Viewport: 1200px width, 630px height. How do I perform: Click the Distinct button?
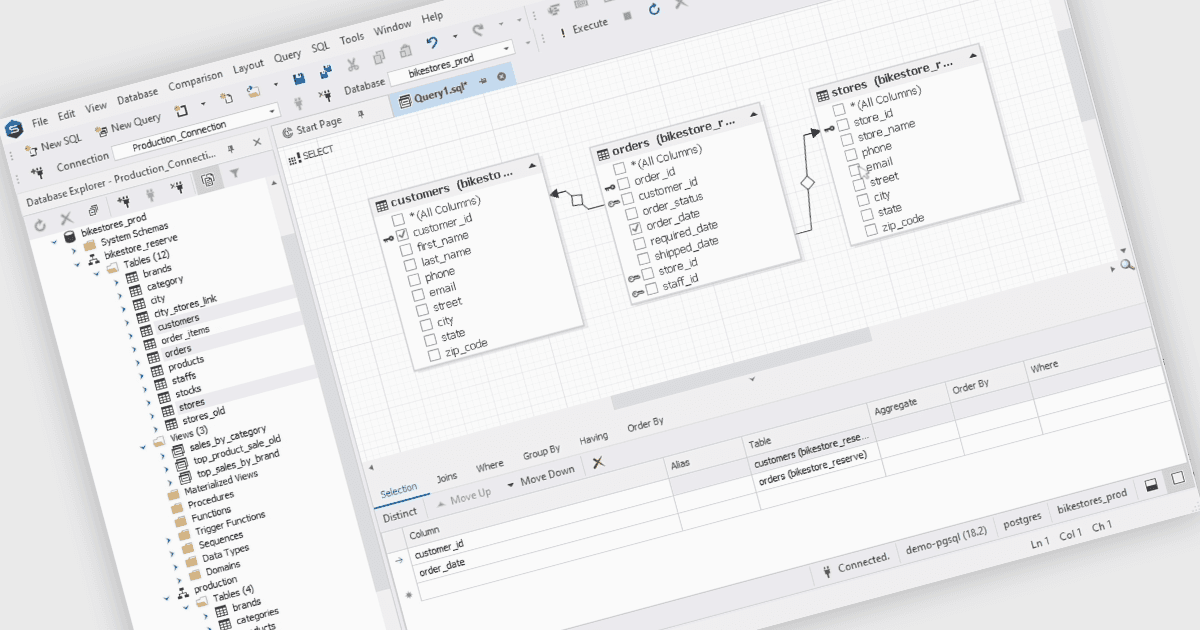400,514
